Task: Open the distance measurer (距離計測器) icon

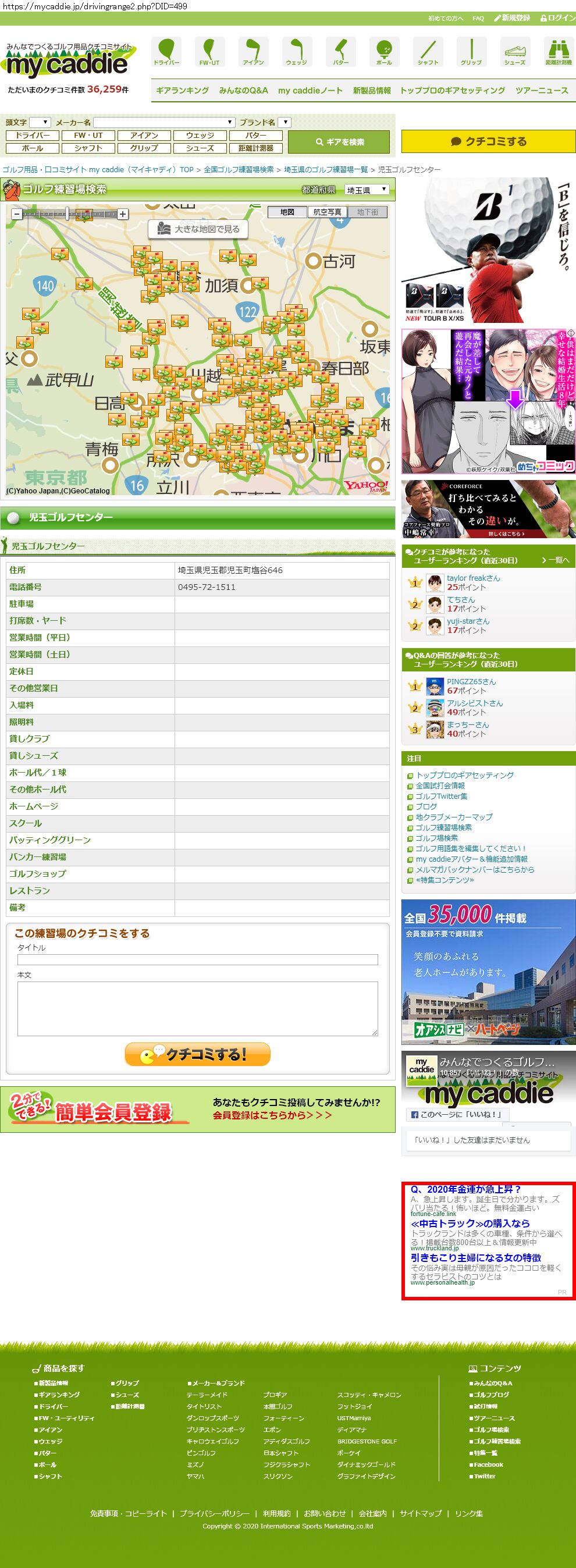Action: coord(558,51)
